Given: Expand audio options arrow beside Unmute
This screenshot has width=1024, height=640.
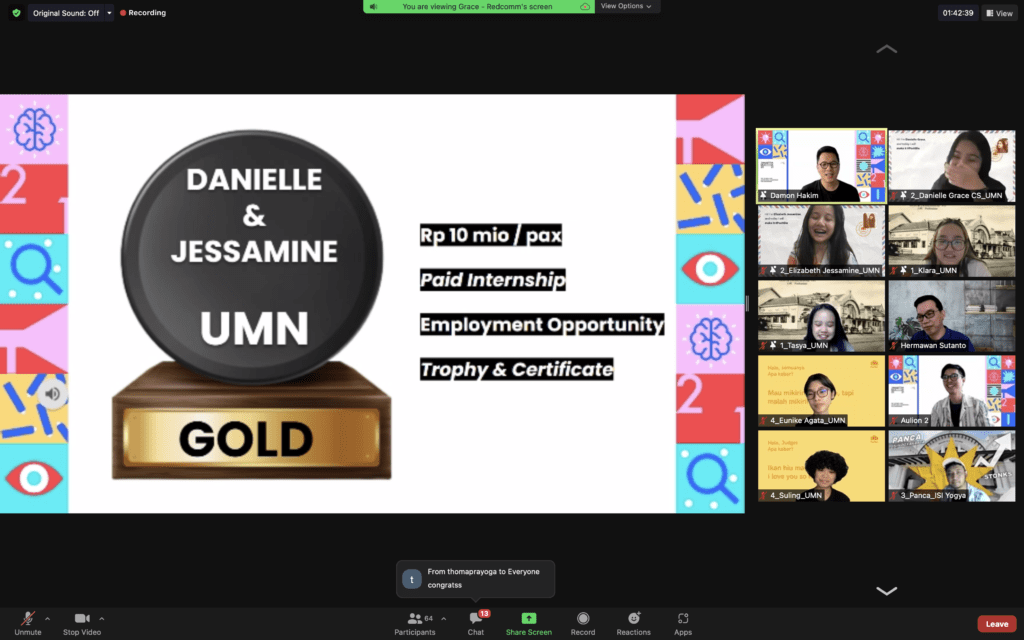Looking at the screenshot, I should tap(47, 618).
